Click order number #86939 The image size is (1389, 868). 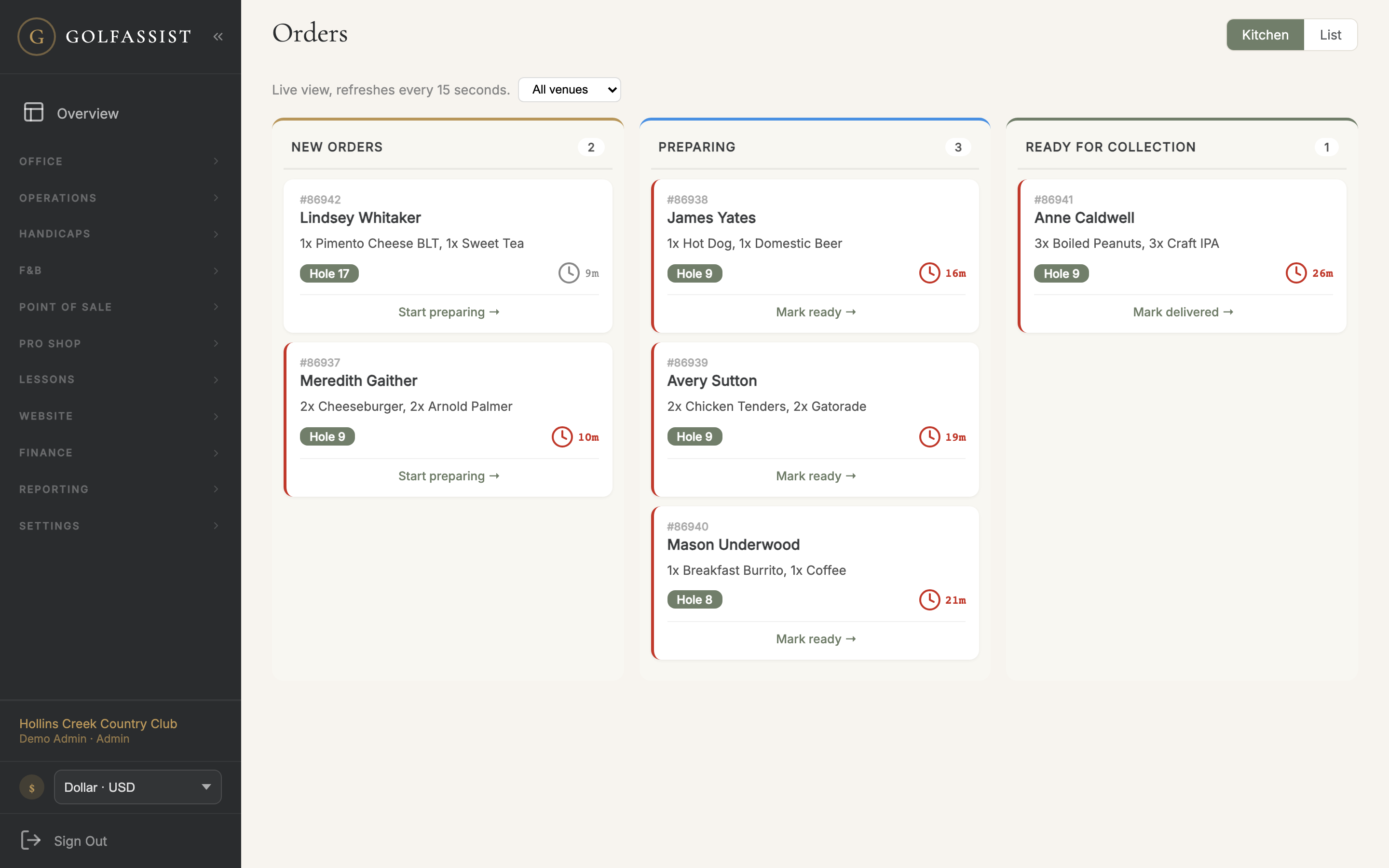[x=687, y=363]
